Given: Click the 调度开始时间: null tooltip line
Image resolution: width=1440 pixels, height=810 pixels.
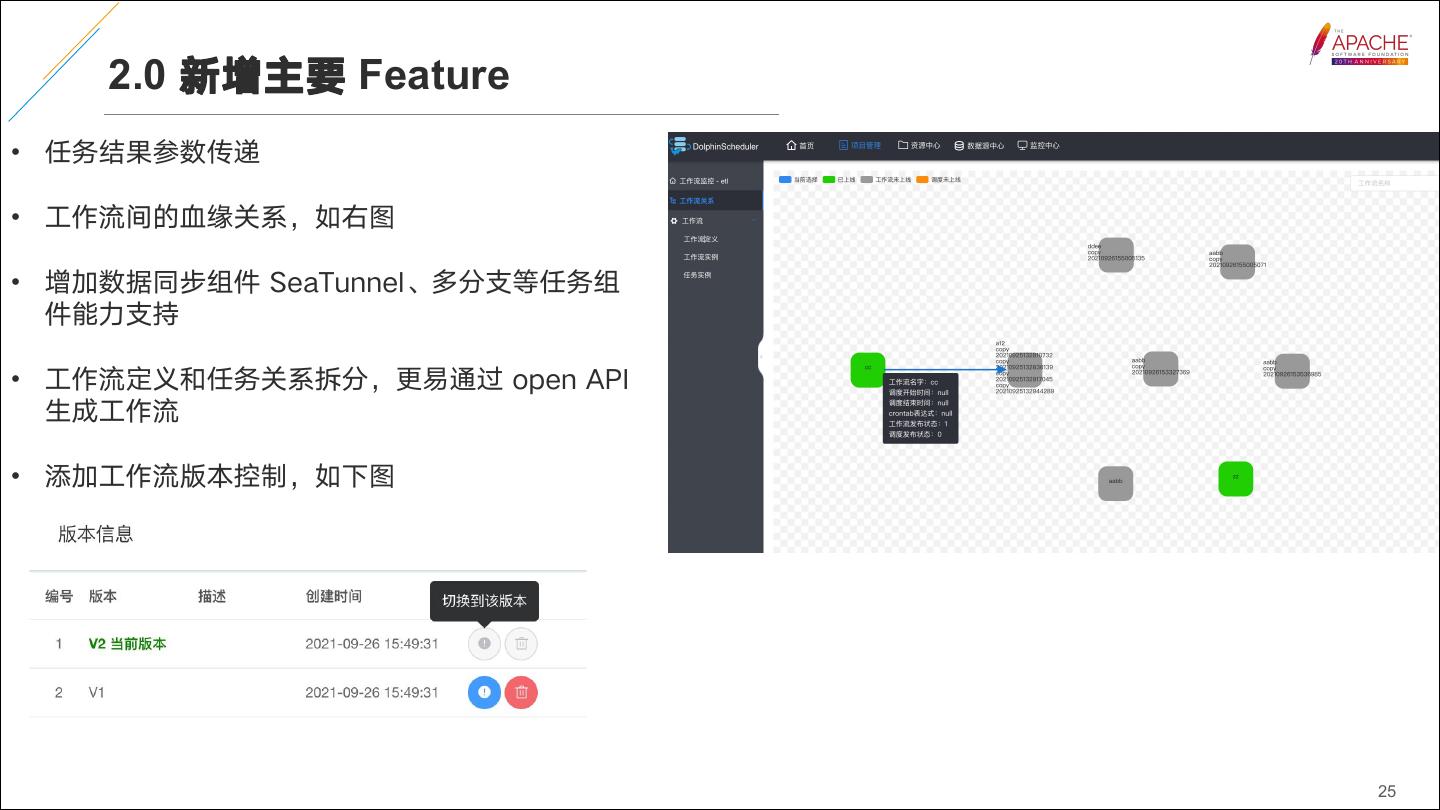Looking at the screenshot, I should click(x=919, y=393).
